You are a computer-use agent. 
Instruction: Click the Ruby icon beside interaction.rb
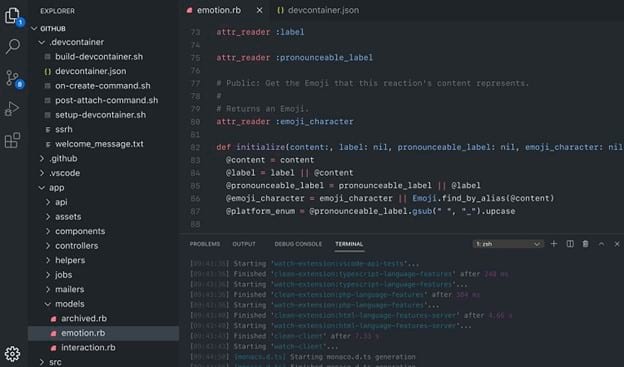pos(53,347)
